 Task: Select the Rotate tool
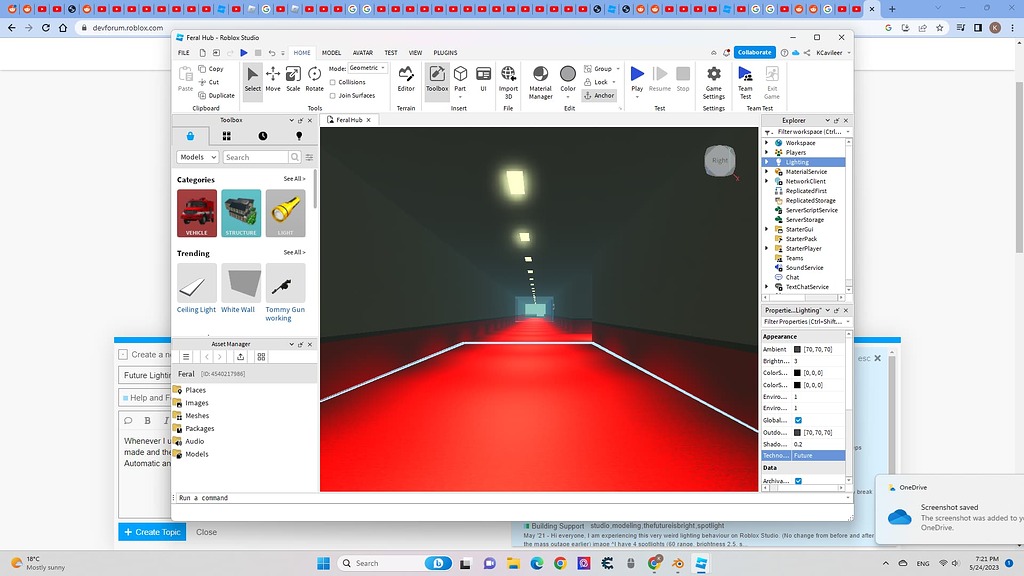click(313, 75)
